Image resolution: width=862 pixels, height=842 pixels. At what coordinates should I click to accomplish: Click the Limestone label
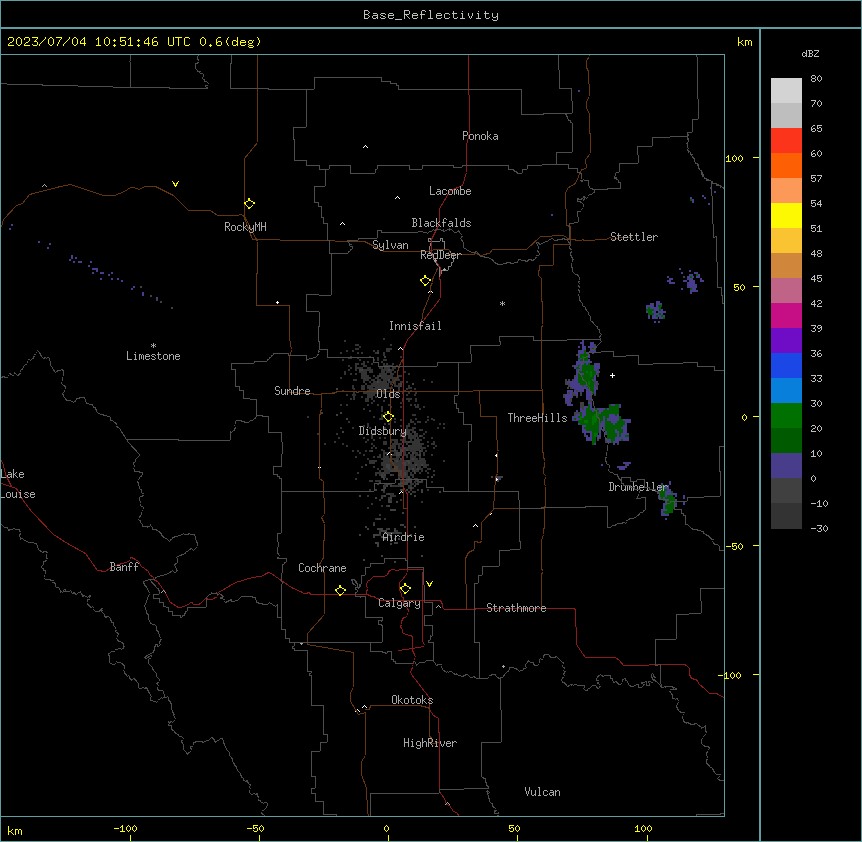(x=153, y=356)
